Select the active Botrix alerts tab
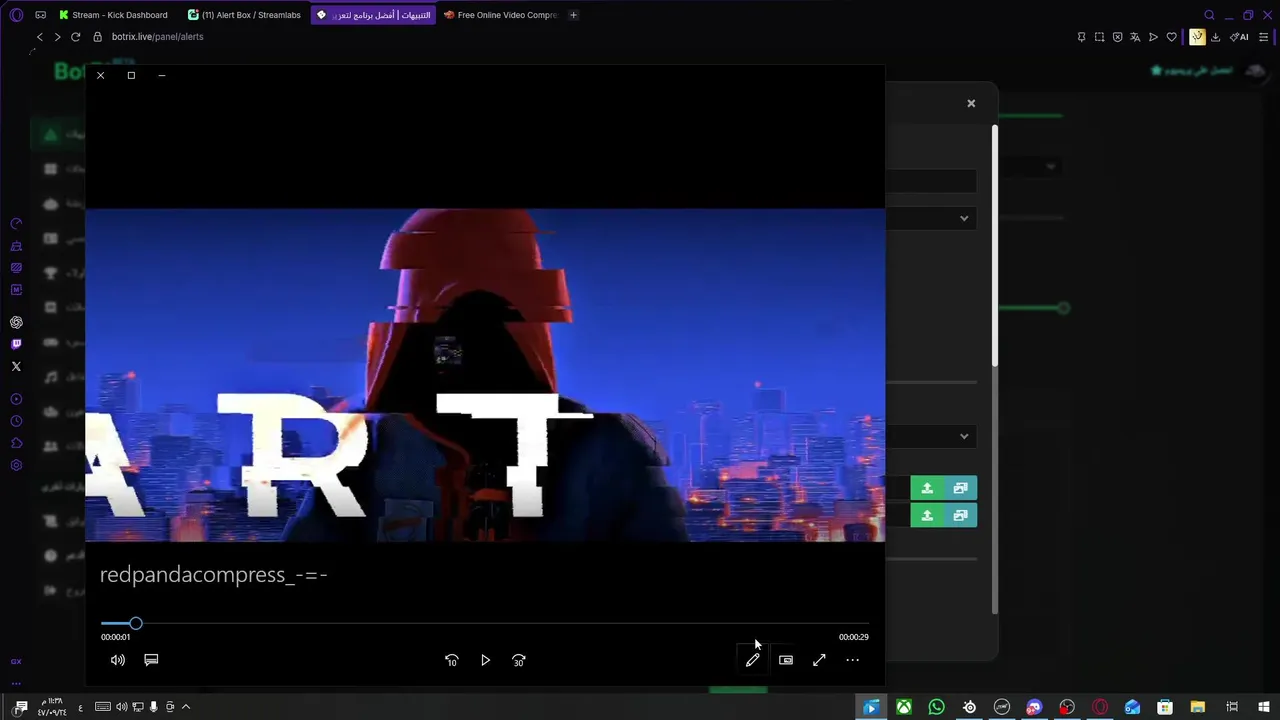This screenshot has height=720, width=1280. (x=373, y=15)
